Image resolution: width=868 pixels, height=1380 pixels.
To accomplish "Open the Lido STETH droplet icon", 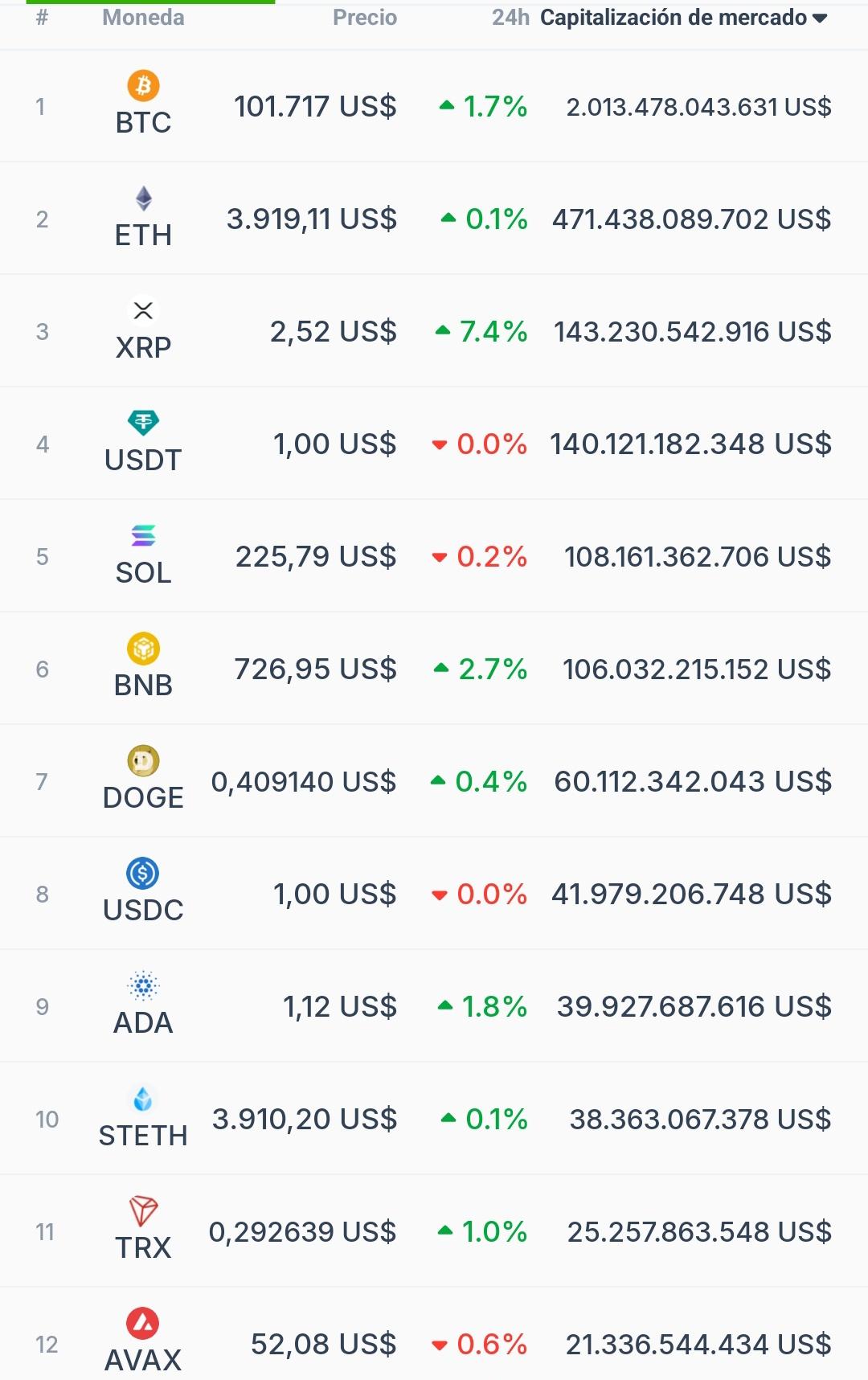I will click(143, 1098).
